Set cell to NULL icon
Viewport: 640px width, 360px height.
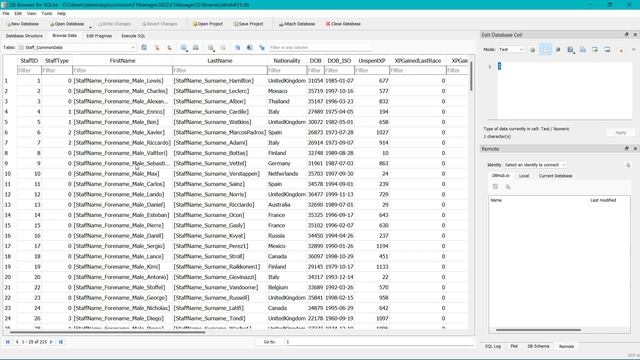(621, 49)
